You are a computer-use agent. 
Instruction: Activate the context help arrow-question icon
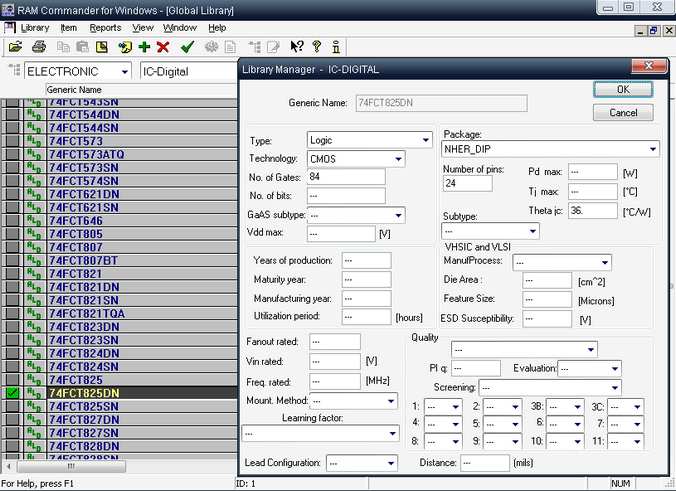[296, 47]
